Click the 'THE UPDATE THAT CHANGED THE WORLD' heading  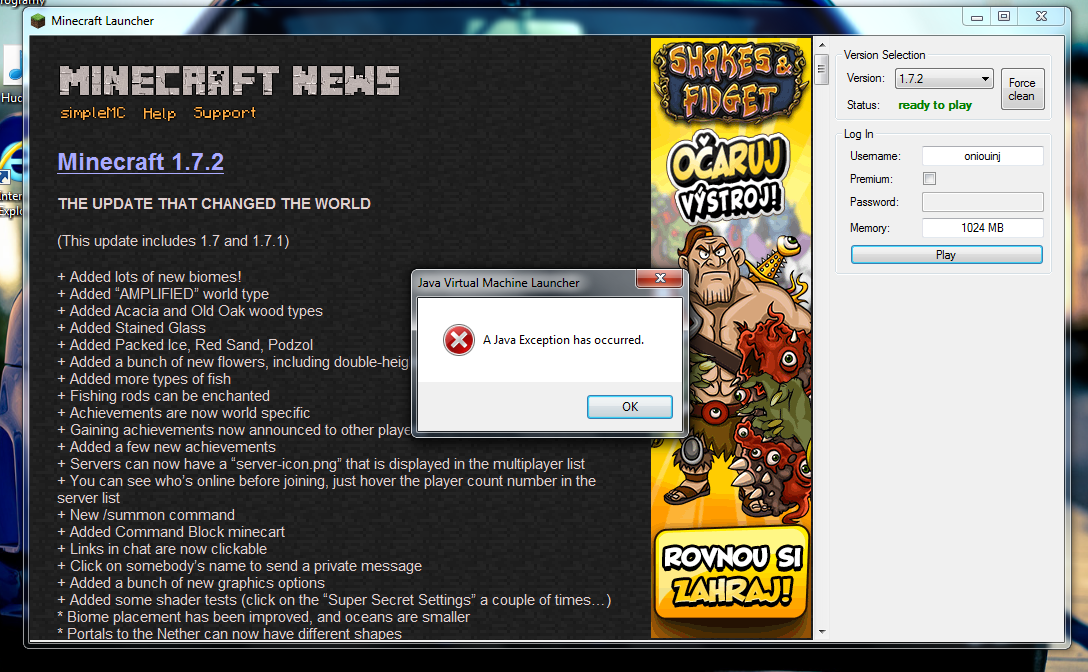click(x=214, y=204)
